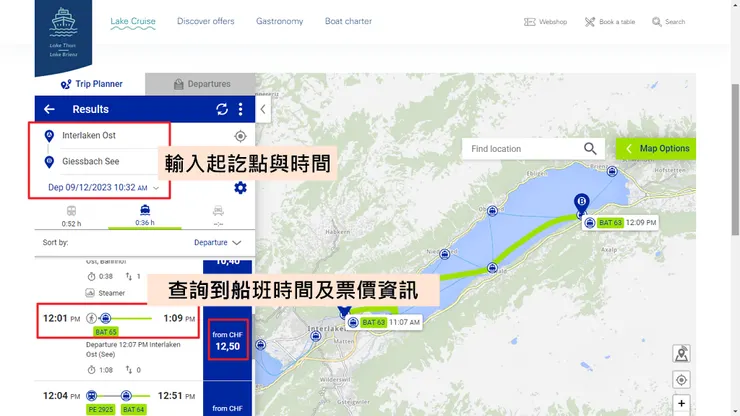Click in the Find location field
This screenshot has height=416, width=740.
pyautogui.click(x=521, y=149)
